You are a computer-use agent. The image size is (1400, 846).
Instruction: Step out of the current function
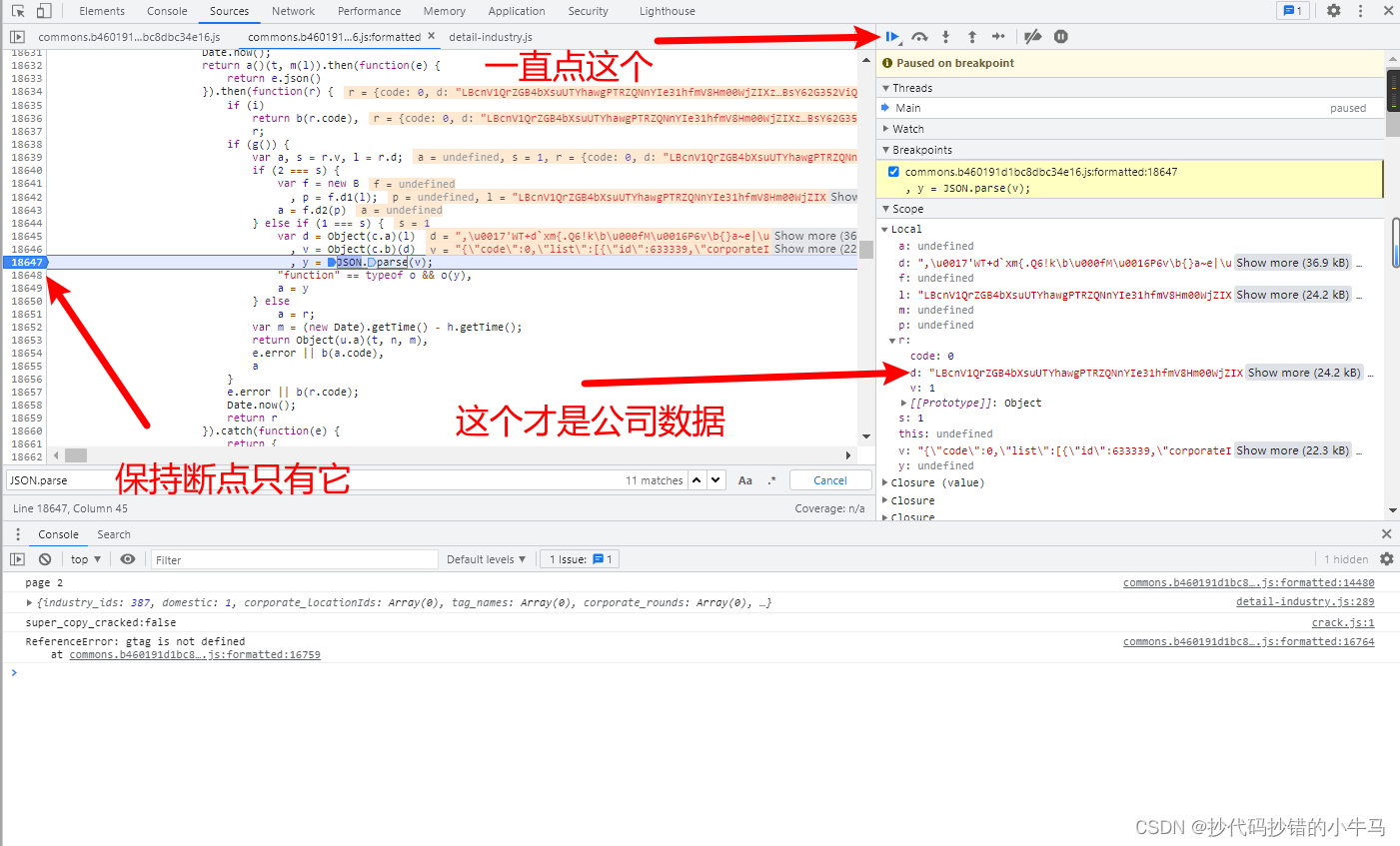(971, 37)
